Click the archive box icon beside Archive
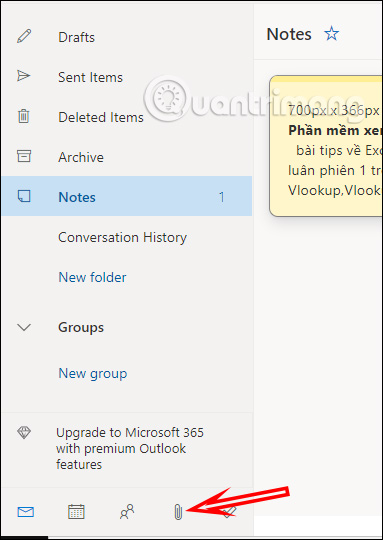383x540 pixels. [x=24, y=156]
